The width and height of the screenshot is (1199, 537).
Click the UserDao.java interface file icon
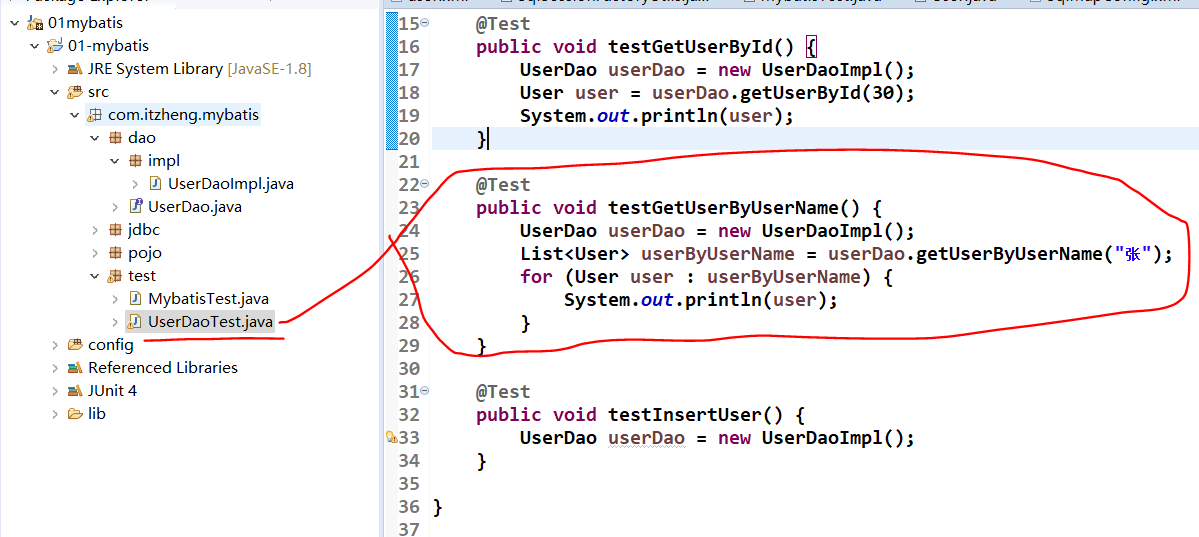click(x=135, y=207)
